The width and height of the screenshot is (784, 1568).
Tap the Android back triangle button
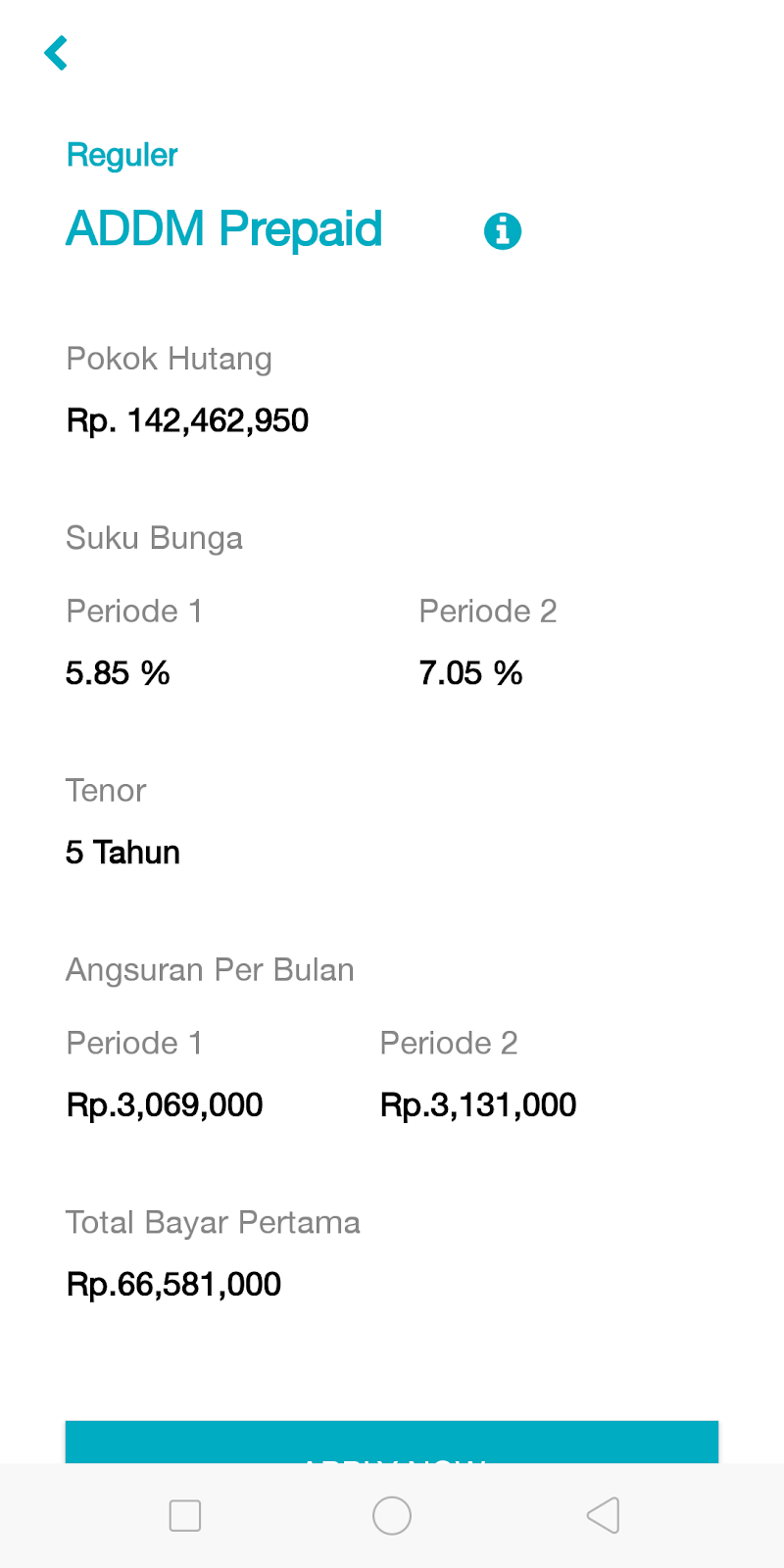click(603, 1515)
